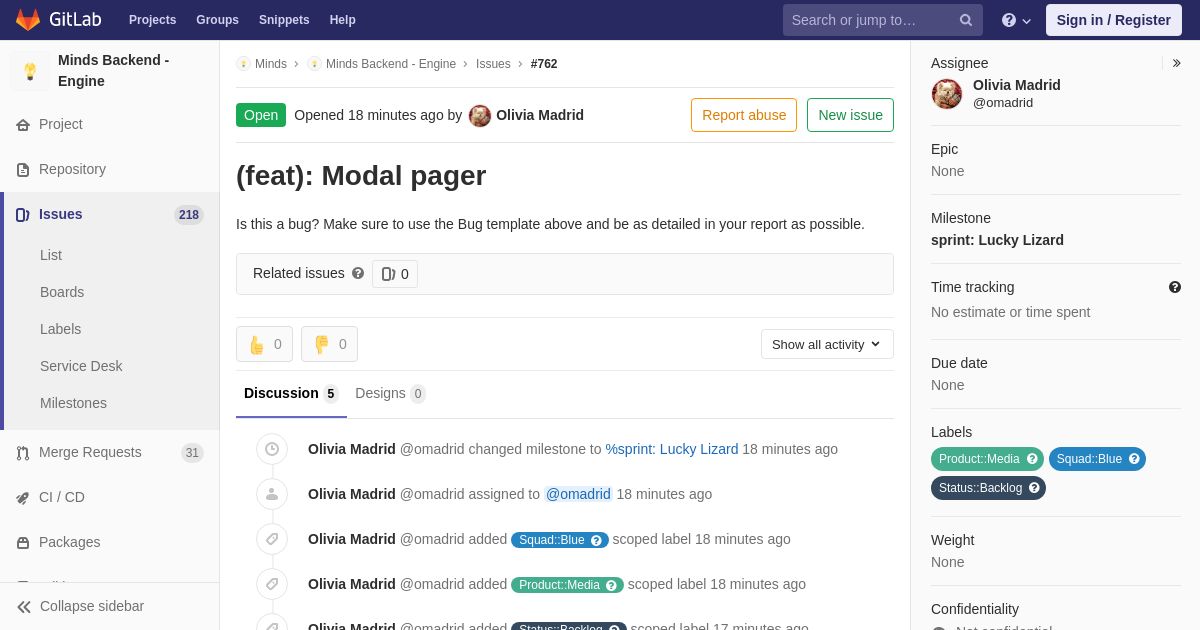Click the related issues count icon

395,274
